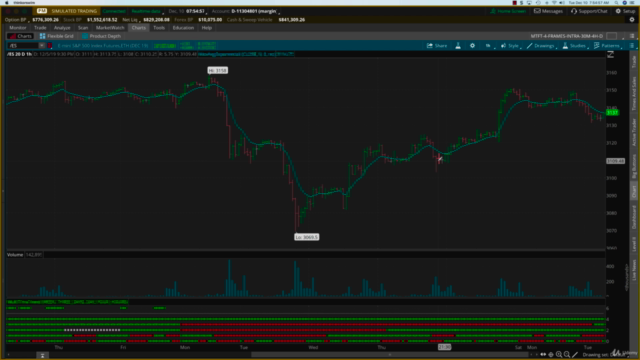Click the Share chart button
The image size is (640, 360).
click(437, 46)
